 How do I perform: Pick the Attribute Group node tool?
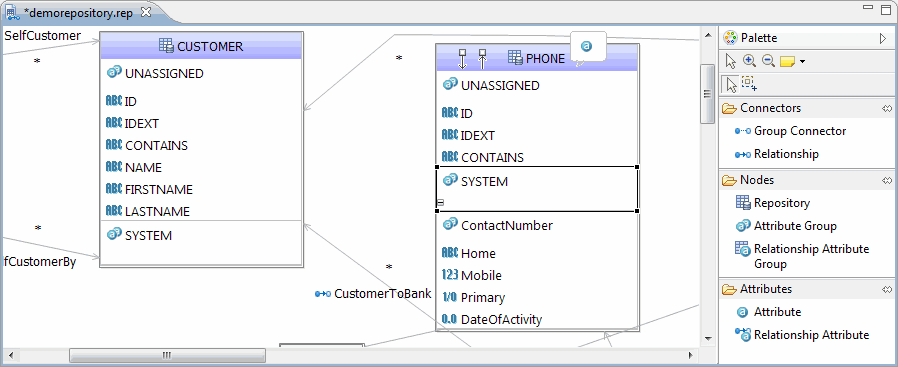(x=786, y=226)
